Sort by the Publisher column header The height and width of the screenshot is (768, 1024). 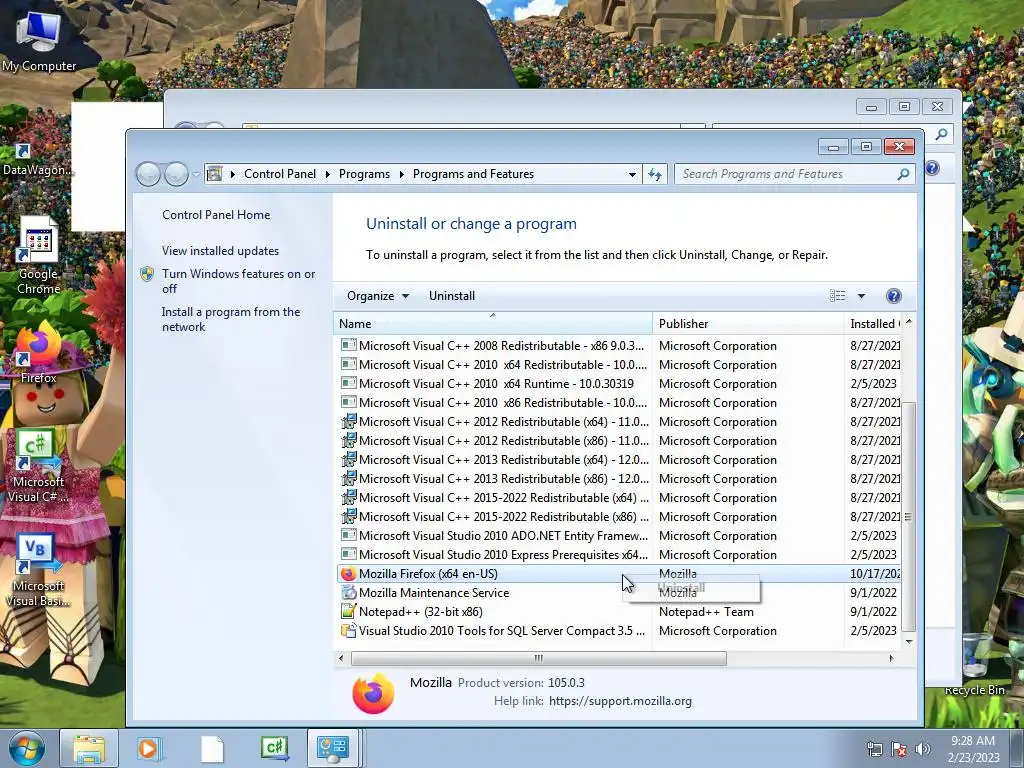tap(748, 323)
